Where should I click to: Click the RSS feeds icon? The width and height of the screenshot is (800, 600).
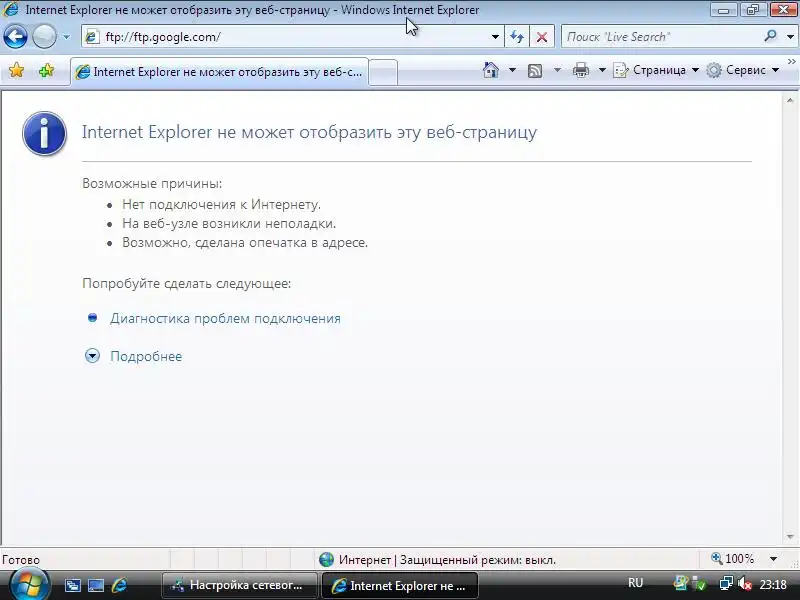[535, 70]
